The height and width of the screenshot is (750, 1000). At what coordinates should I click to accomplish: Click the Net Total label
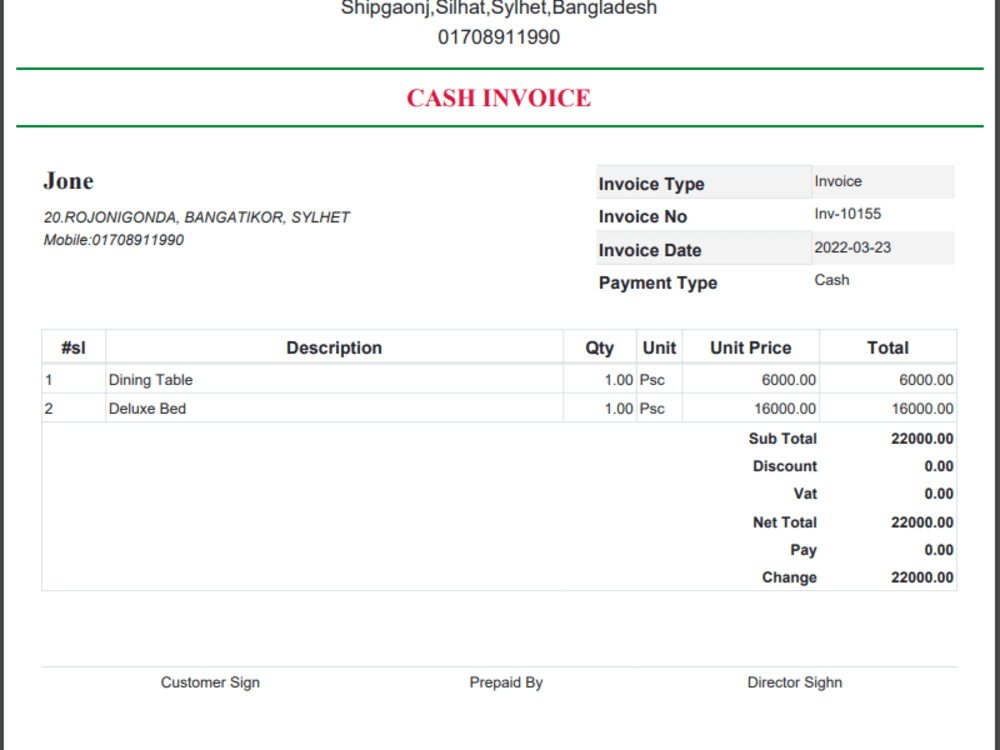(x=784, y=522)
